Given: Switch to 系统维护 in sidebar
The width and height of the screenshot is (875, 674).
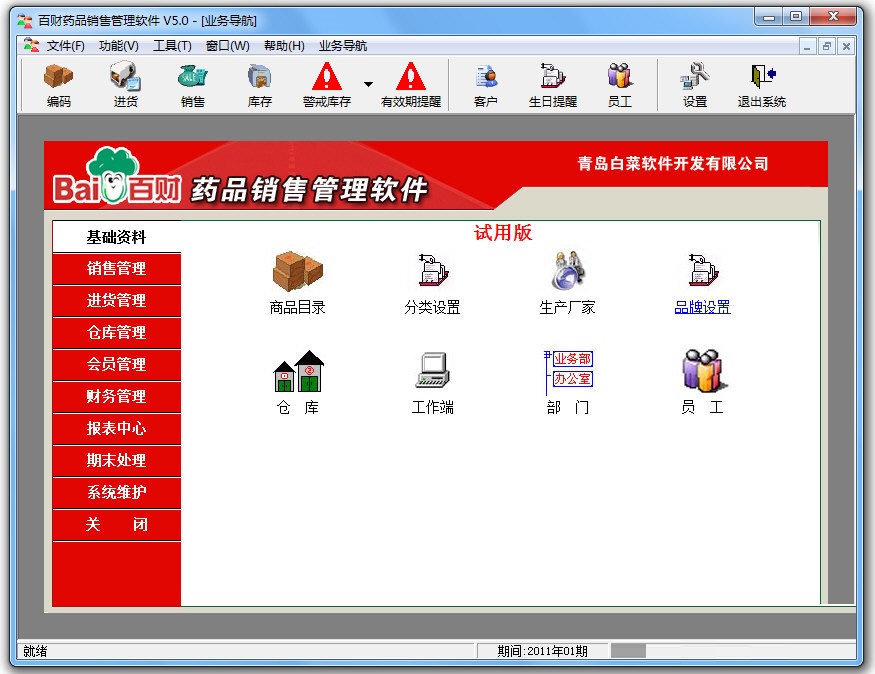Looking at the screenshot, I should pyautogui.click(x=117, y=492).
